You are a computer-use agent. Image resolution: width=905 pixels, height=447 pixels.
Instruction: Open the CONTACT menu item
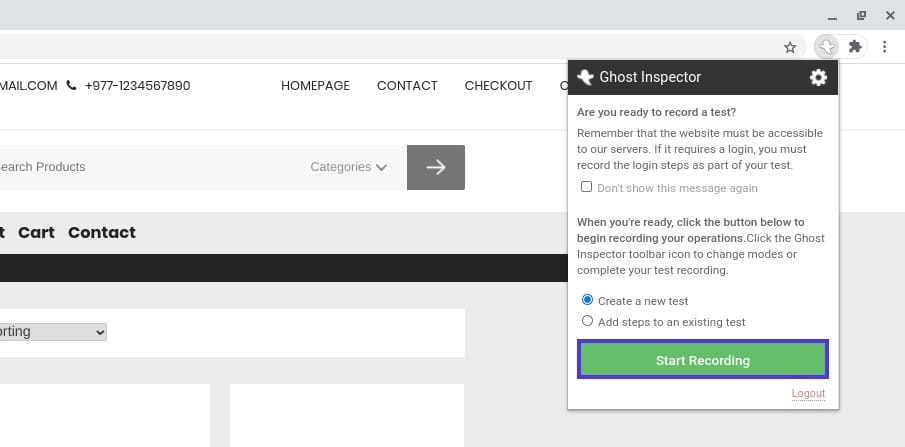tap(407, 86)
